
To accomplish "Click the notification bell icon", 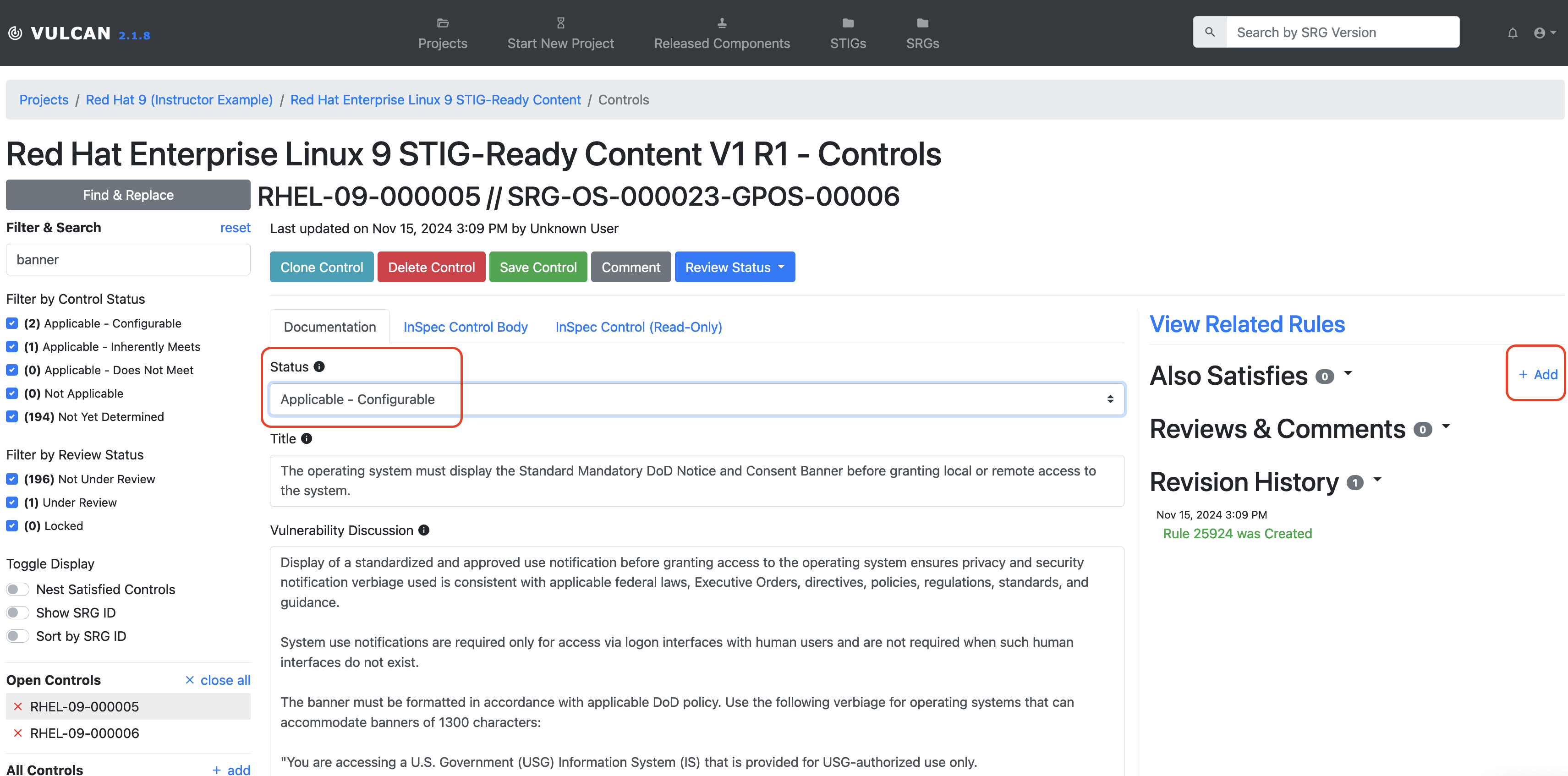I will point(1512,33).
